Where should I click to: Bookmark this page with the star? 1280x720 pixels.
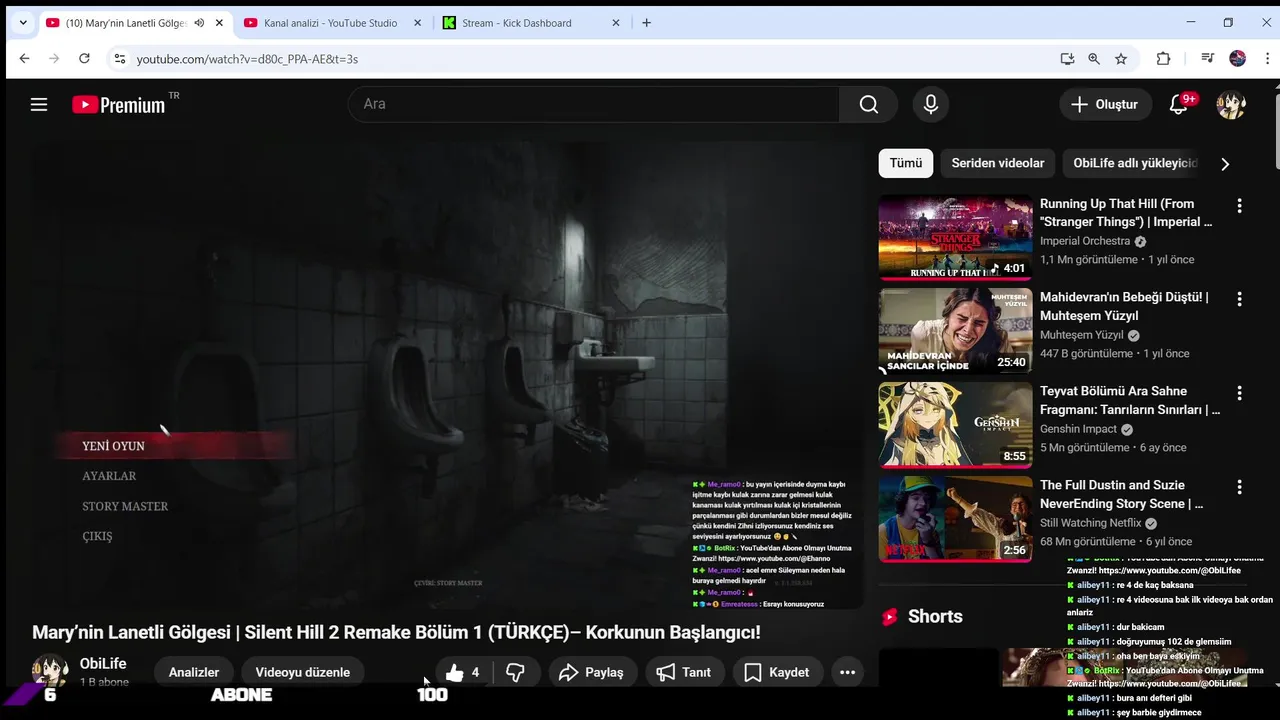[x=1121, y=59]
